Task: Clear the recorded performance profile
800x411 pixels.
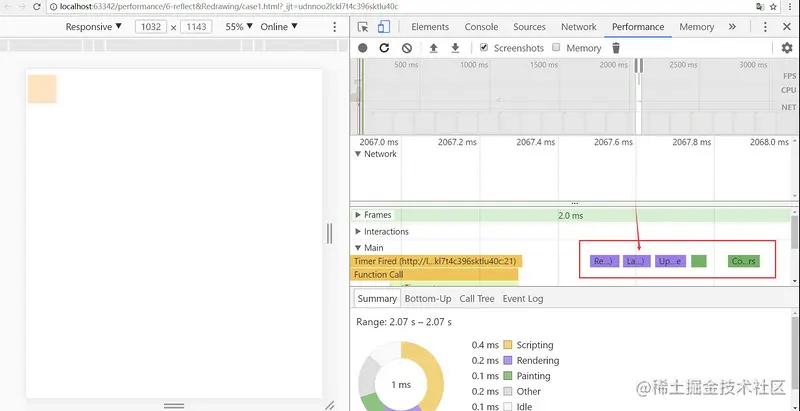Action: [x=407, y=48]
